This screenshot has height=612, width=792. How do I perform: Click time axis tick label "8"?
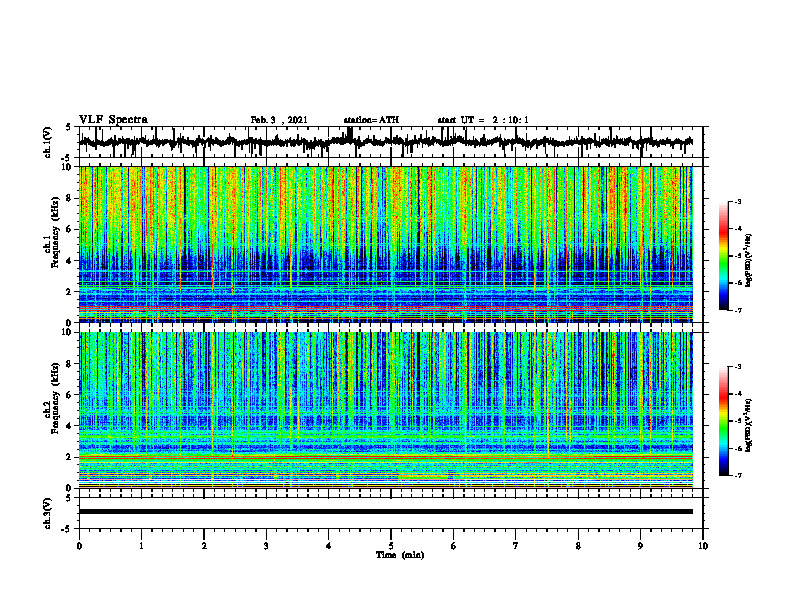[x=578, y=546]
